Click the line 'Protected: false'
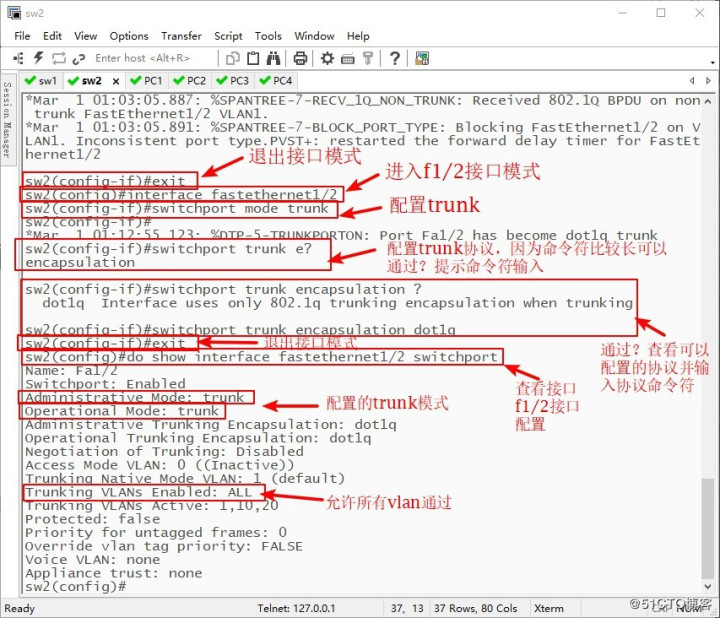 [93, 519]
